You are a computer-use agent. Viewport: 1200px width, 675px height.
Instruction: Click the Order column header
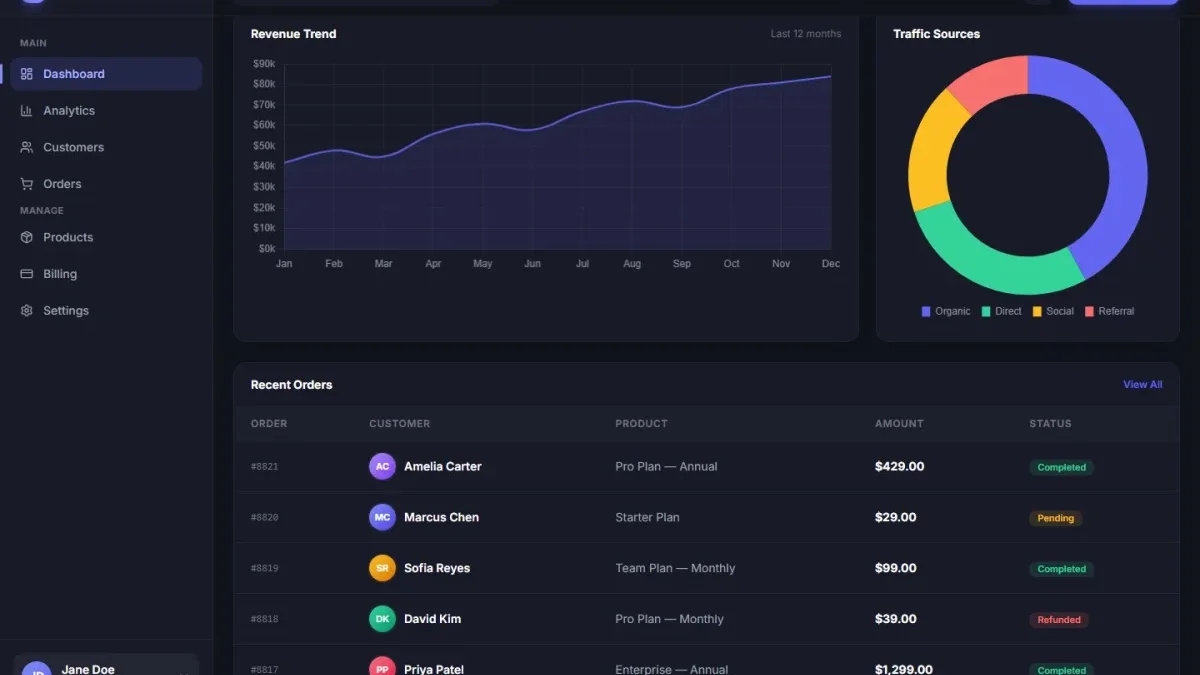269,424
